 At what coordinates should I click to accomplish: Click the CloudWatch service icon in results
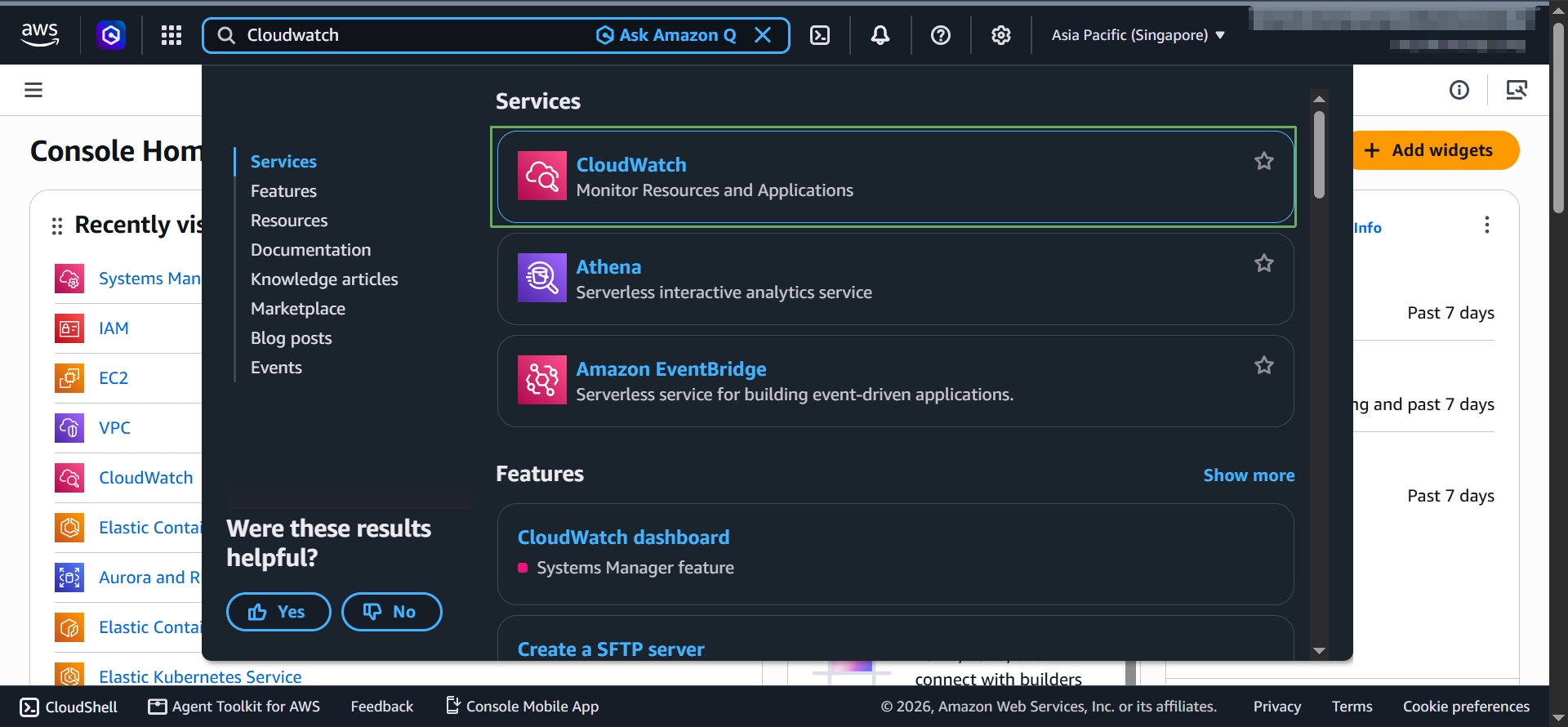pyautogui.click(x=542, y=176)
